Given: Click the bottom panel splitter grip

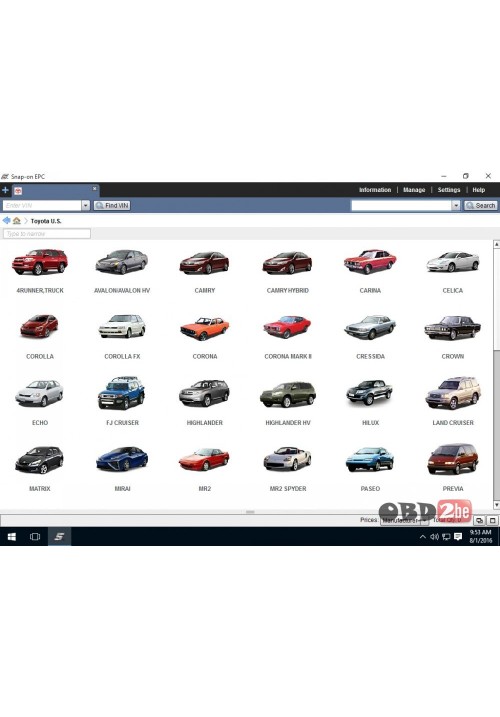Looking at the screenshot, I should coord(250,512).
